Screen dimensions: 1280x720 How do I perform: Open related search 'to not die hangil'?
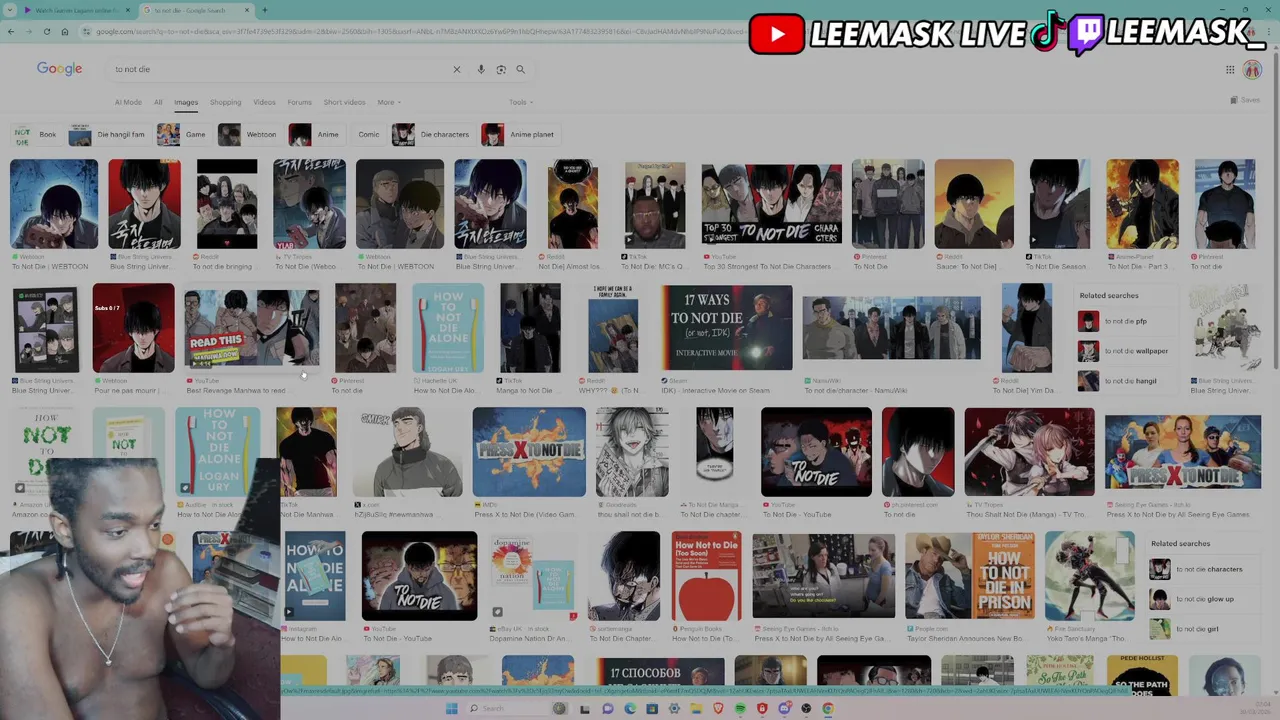pos(1126,381)
